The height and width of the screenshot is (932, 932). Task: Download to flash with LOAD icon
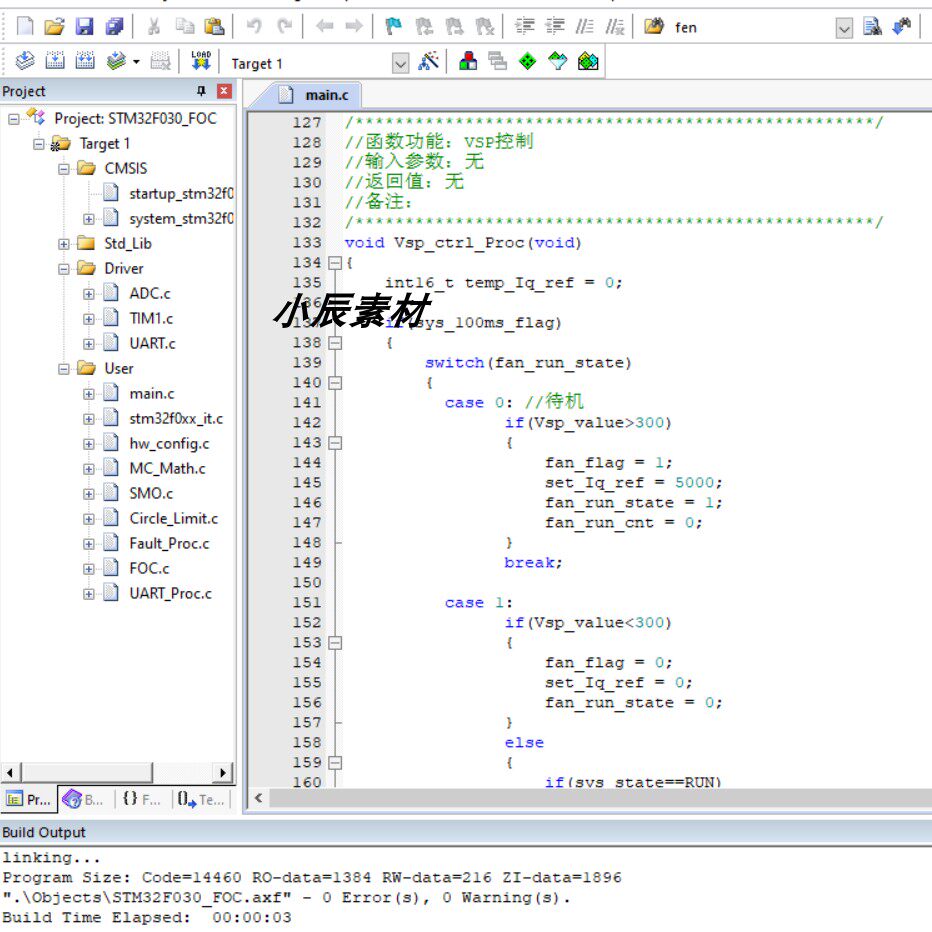click(x=201, y=61)
